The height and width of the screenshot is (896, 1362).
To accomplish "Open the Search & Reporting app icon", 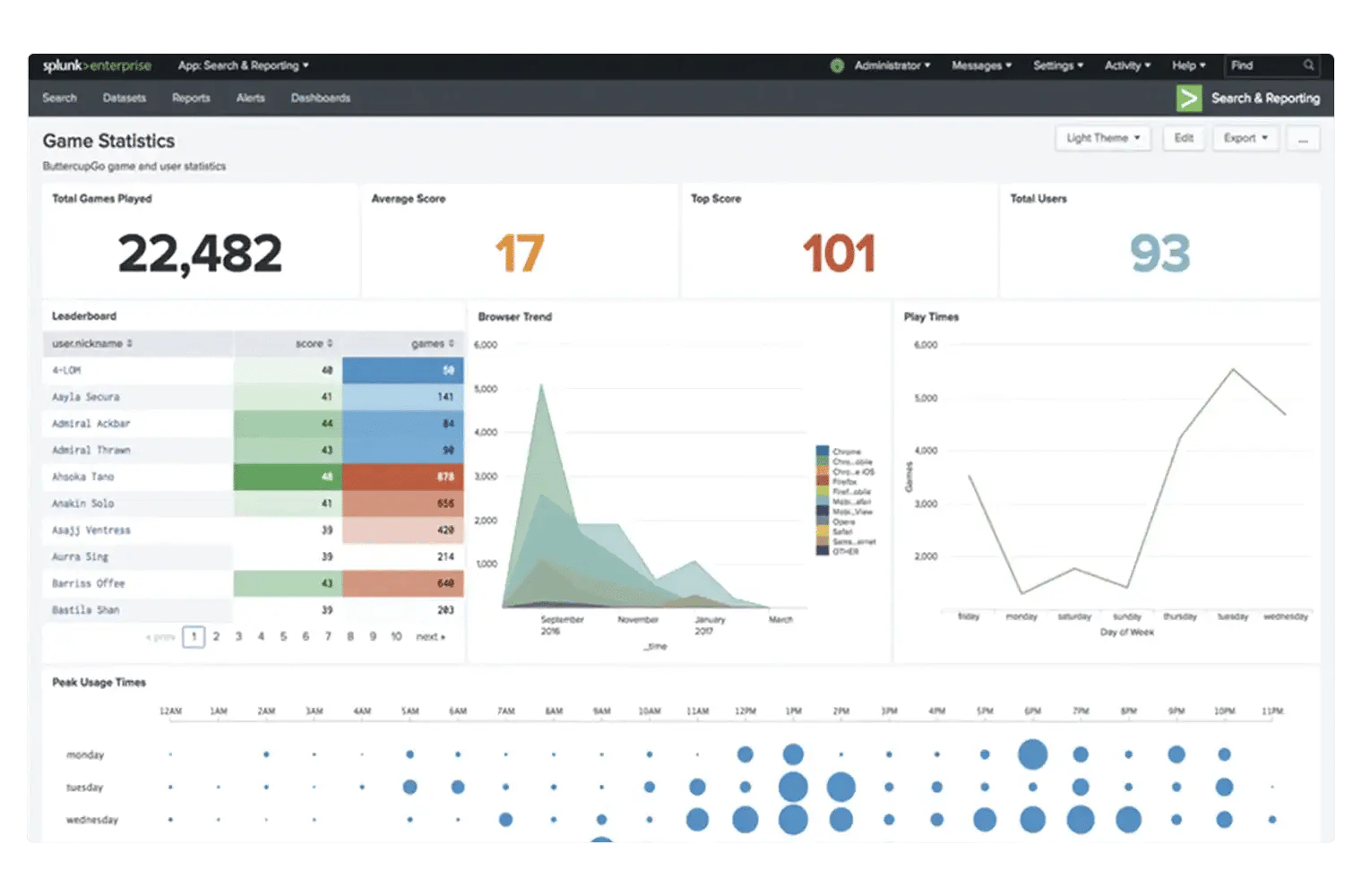I will pos(1190,98).
